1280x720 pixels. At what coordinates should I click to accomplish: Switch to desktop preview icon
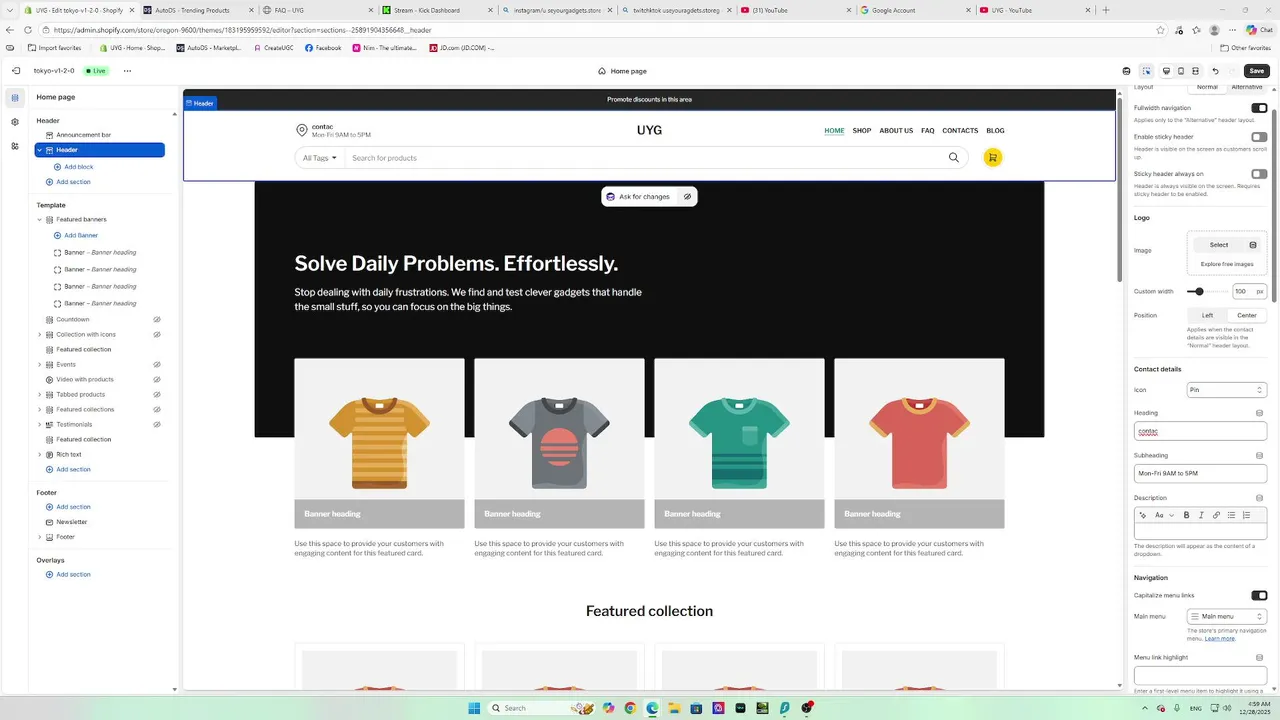click(x=1166, y=71)
